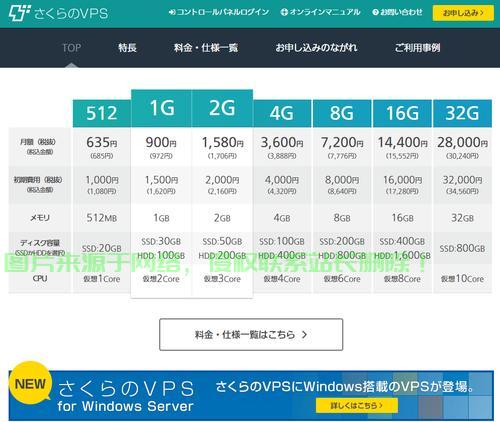This screenshot has width=500, height=422.
Task: Click the 7,200円 monthly price
Action: tap(342, 143)
